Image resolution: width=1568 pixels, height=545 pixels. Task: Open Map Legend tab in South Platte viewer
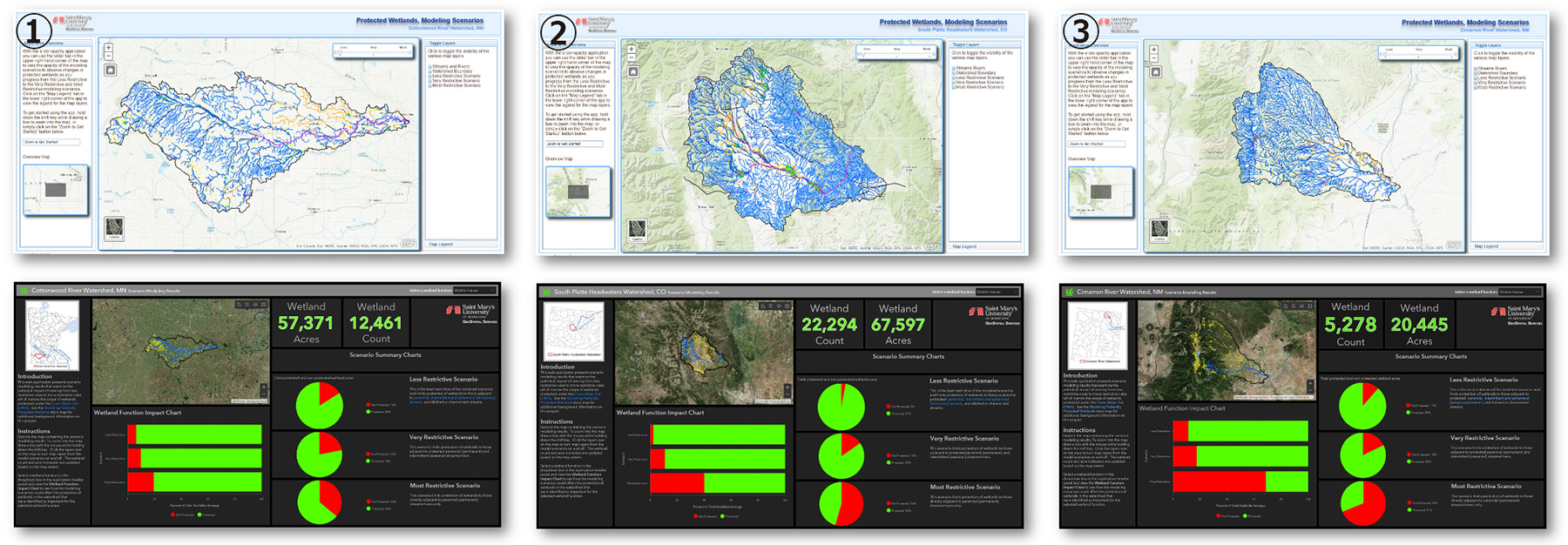point(963,246)
